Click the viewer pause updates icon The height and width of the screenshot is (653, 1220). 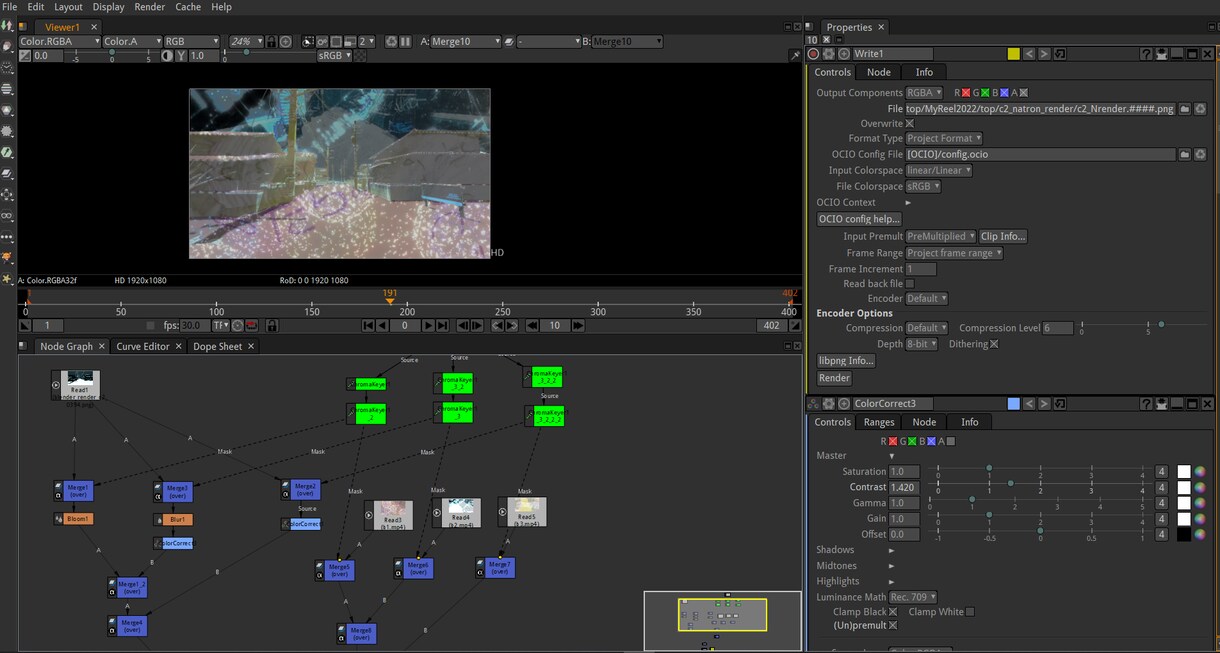[x=405, y=42]
